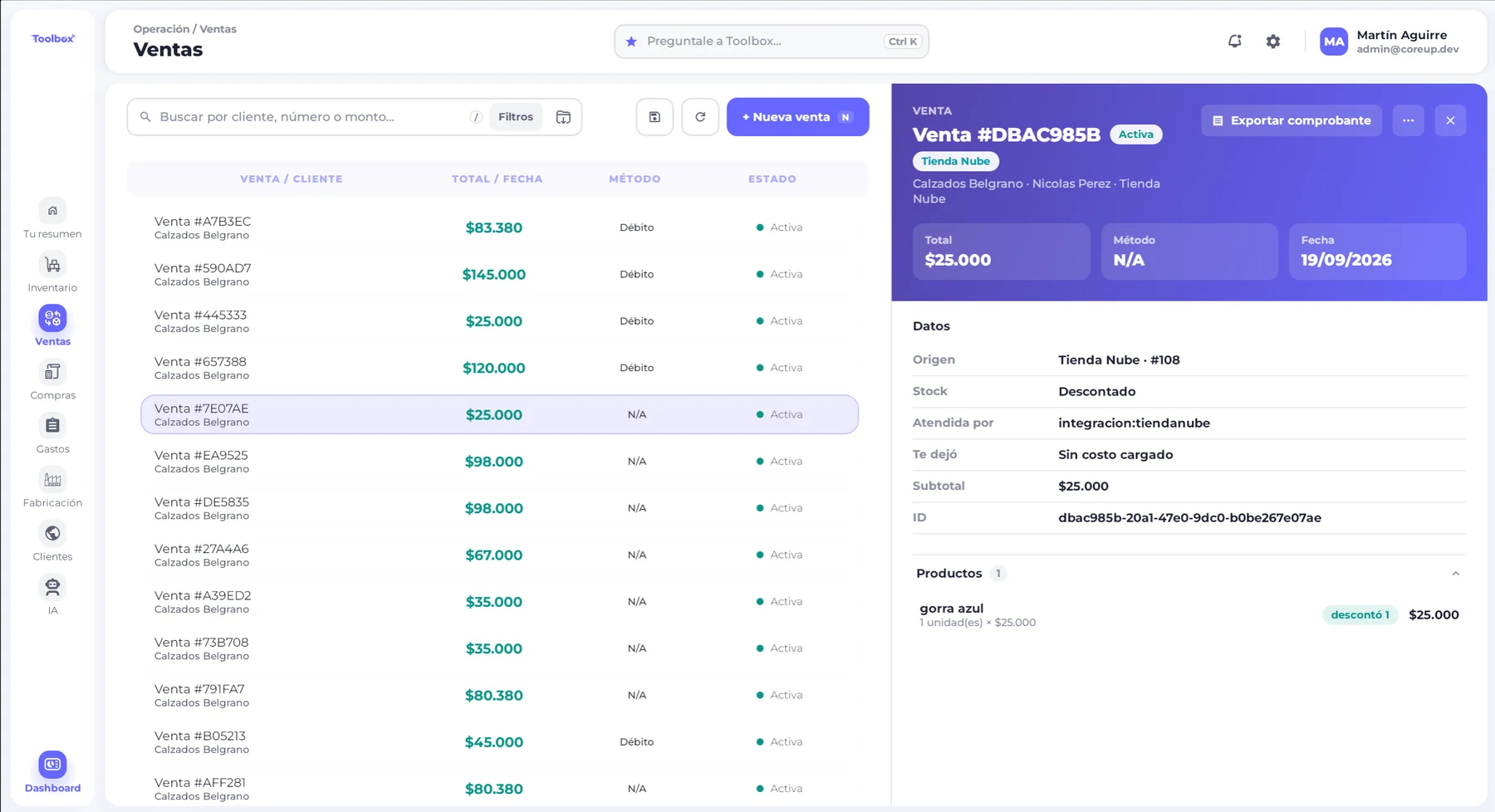Click the save icon button beside refresh
Screen dimensions: 1495x812
[654, 117]
